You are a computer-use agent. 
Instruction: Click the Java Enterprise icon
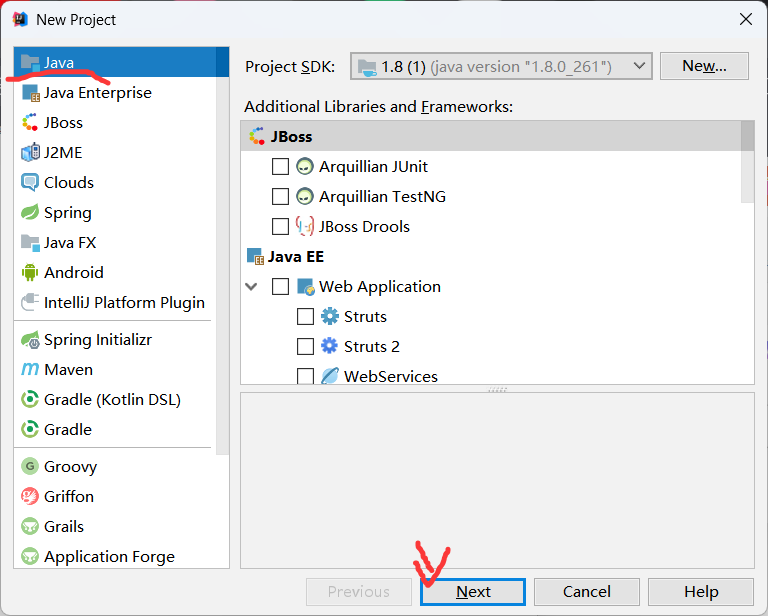pyautogui.click(x=30, y=93)
